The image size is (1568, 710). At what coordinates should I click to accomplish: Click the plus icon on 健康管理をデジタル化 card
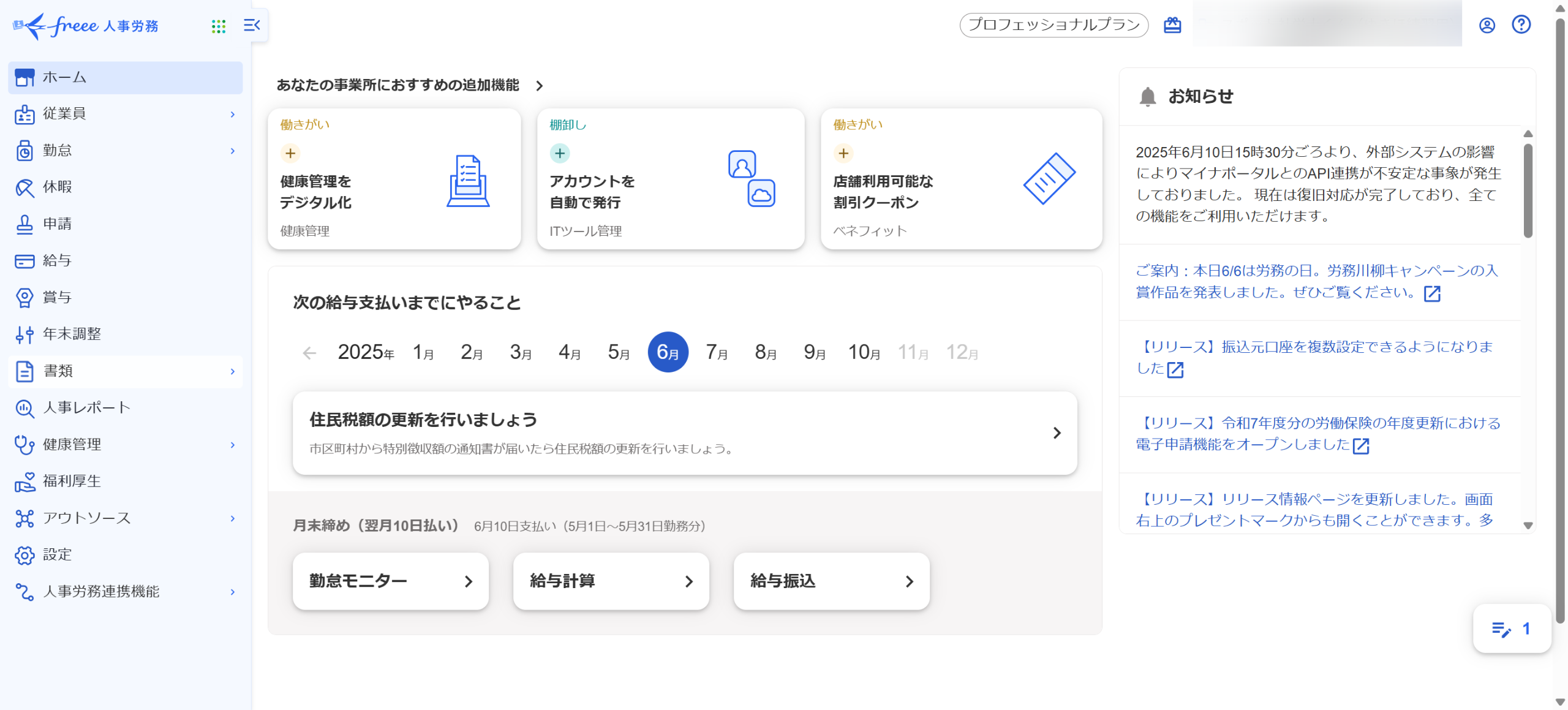pyautogui.click(x=290, y=153)
